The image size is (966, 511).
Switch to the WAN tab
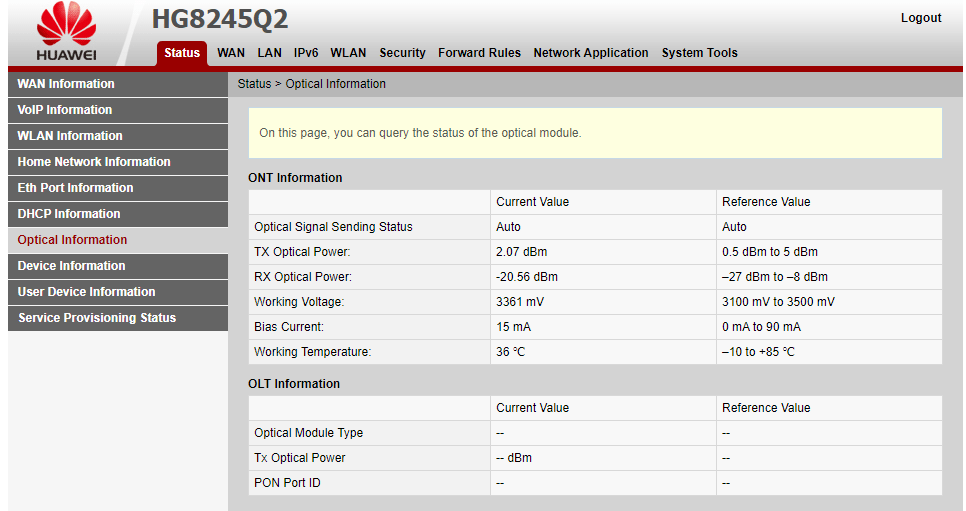pos(231,53)
